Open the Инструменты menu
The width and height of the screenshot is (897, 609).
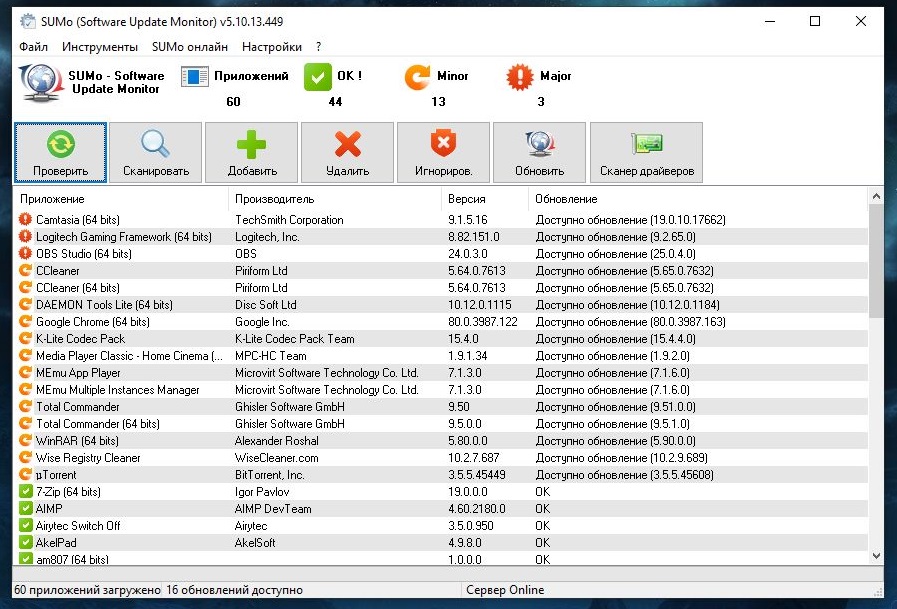point(99,47)
